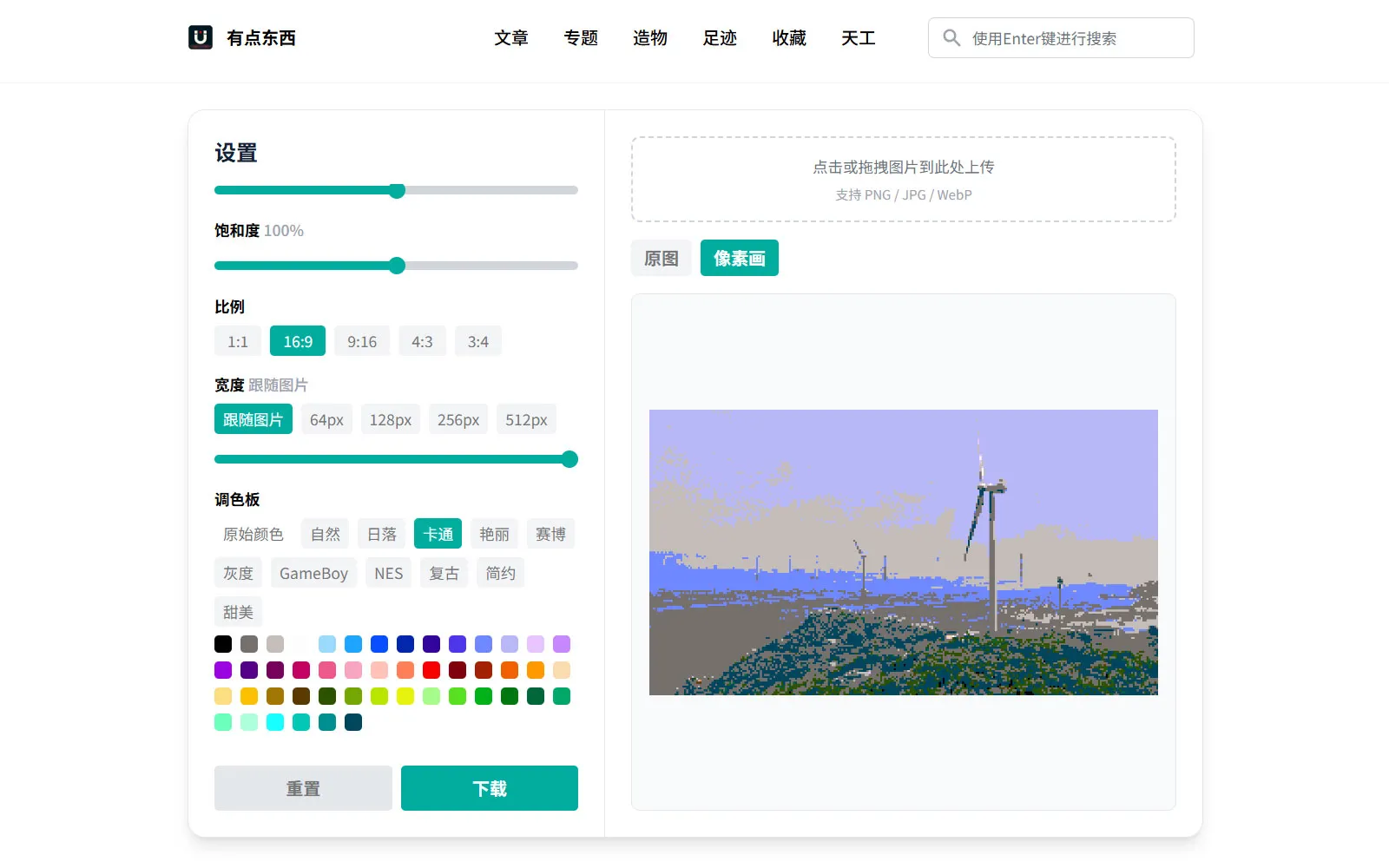Open the 文章 menu item
This screenshot has height=868, width=1389.
tap(511, 38)
